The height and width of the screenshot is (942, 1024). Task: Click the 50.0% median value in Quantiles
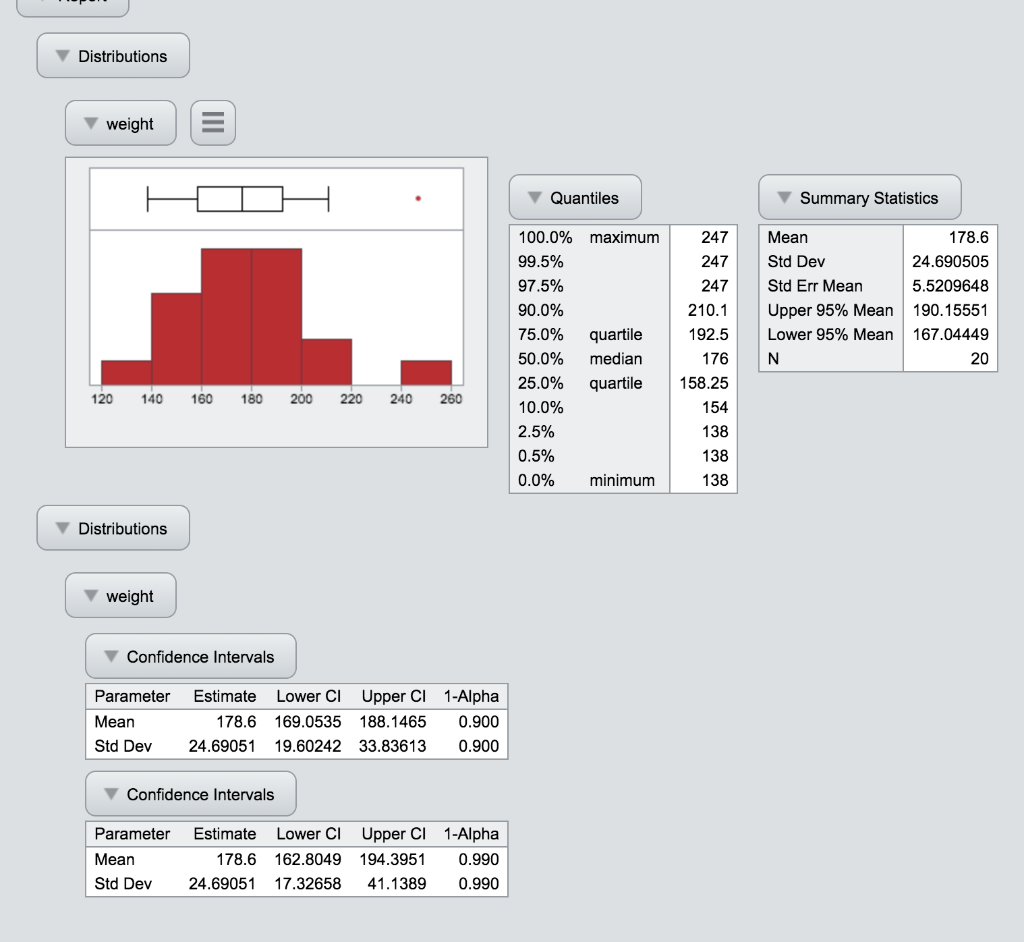[715, 359]
